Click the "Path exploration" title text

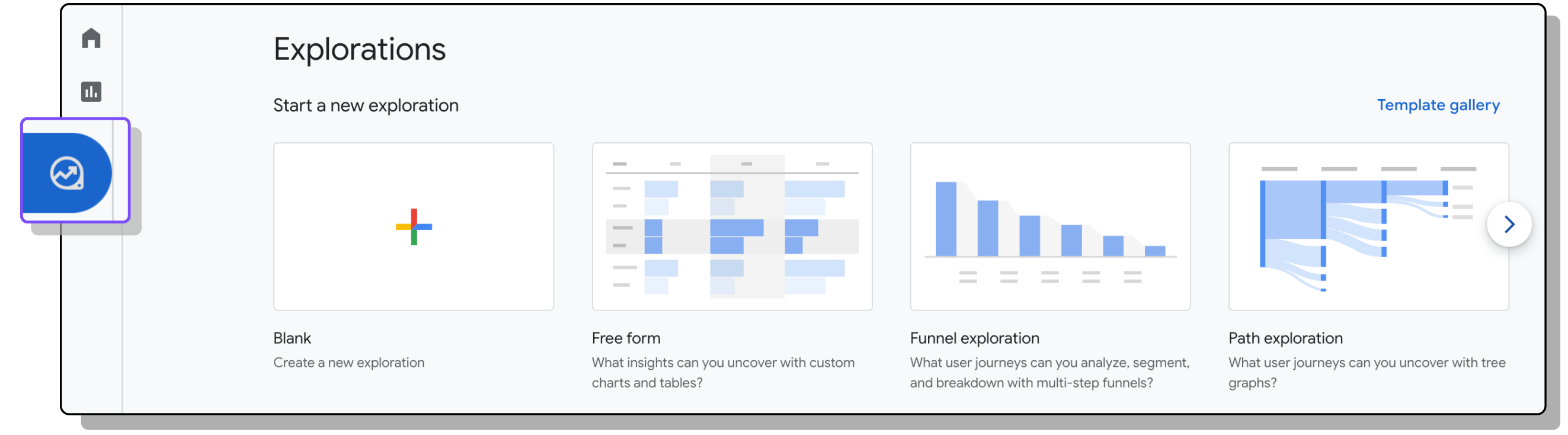coord(1285,338)
